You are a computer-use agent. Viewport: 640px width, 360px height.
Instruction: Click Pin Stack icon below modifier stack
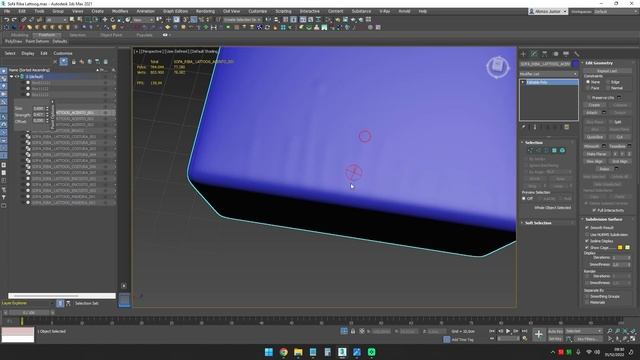524,127
